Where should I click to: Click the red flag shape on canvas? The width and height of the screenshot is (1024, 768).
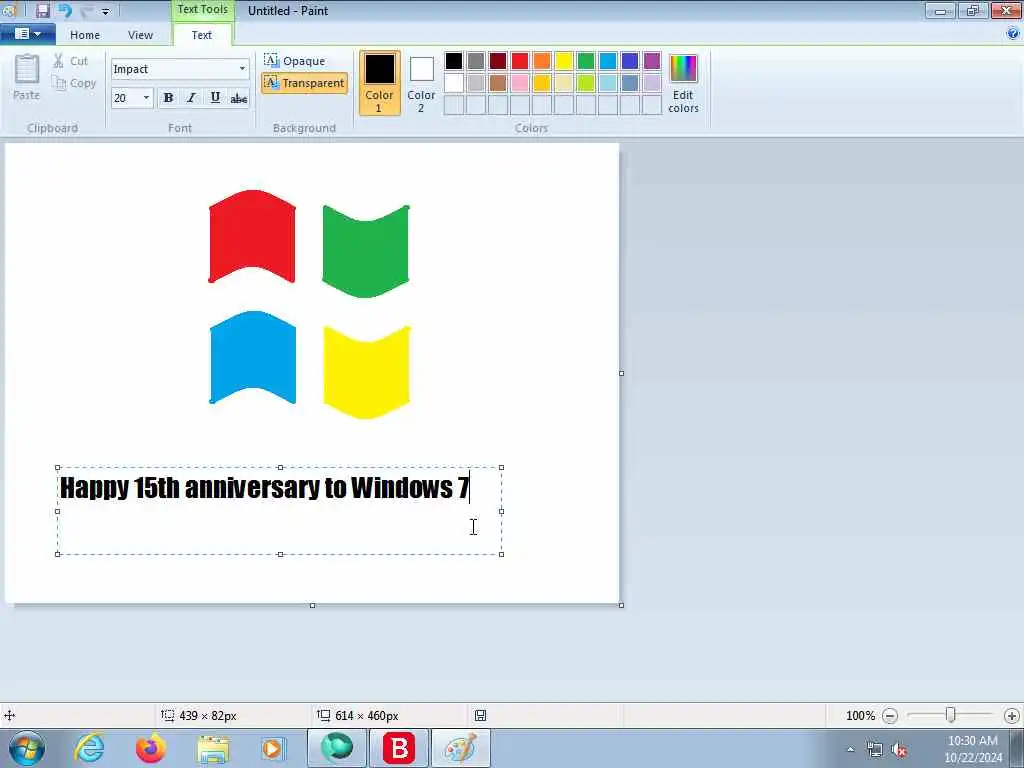coord(252,236)
